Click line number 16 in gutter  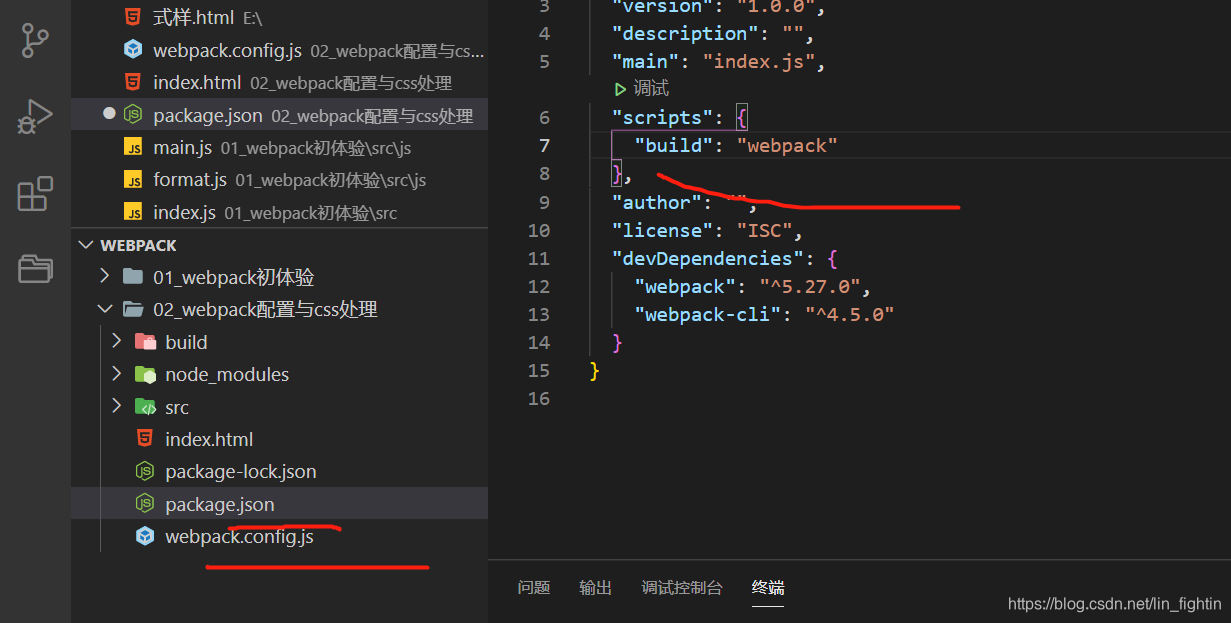coord(539,398)
